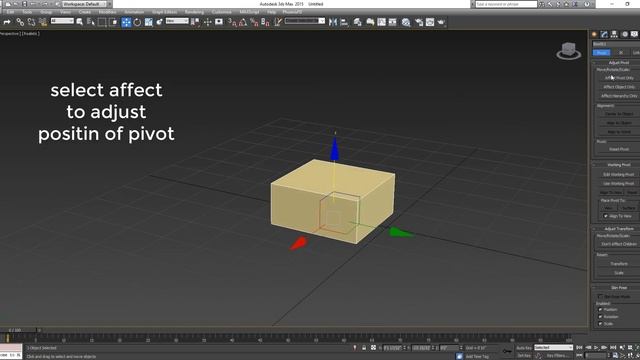Click the Don't Affect Children button

pos(619,244)
